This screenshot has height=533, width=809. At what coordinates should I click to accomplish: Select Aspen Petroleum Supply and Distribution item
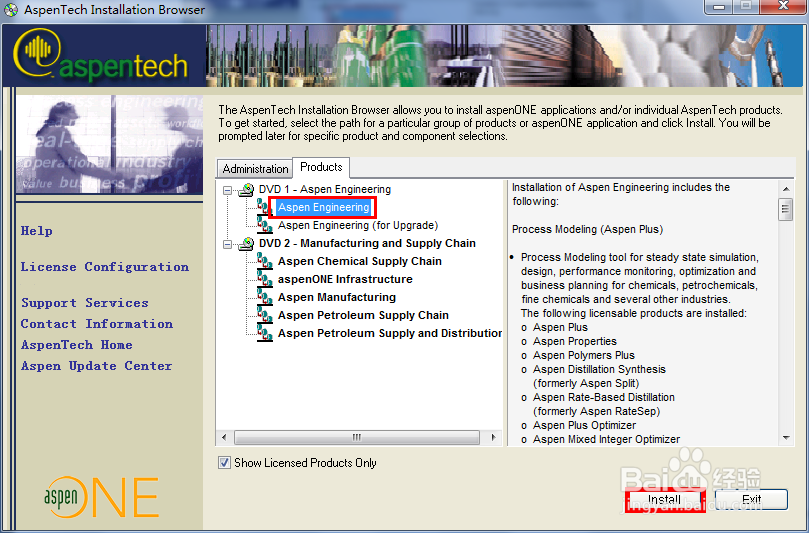point(390,334)
